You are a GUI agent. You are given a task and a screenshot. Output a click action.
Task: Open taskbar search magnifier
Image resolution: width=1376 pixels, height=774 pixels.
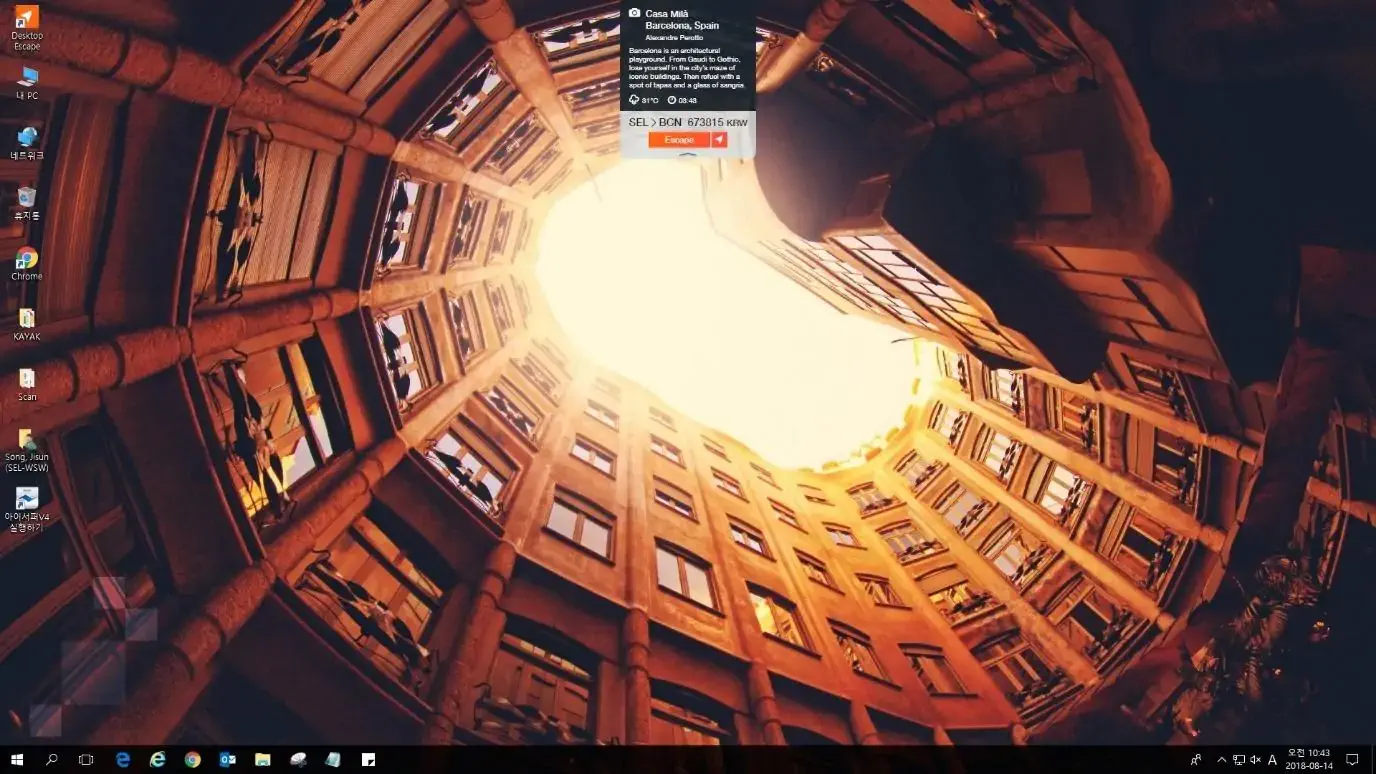52,760
